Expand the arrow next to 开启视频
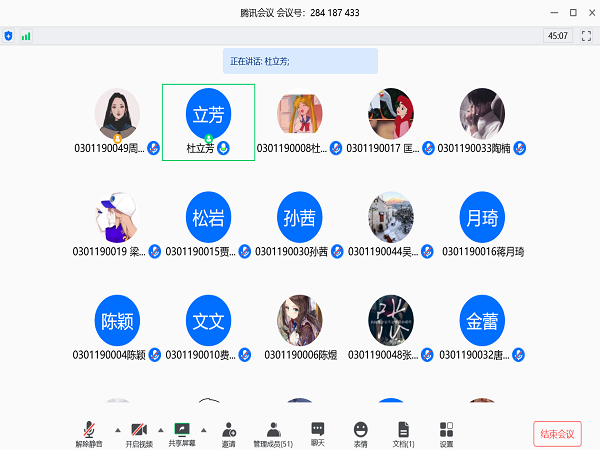The height and width of the screenshot is (450, 600). 161,430
